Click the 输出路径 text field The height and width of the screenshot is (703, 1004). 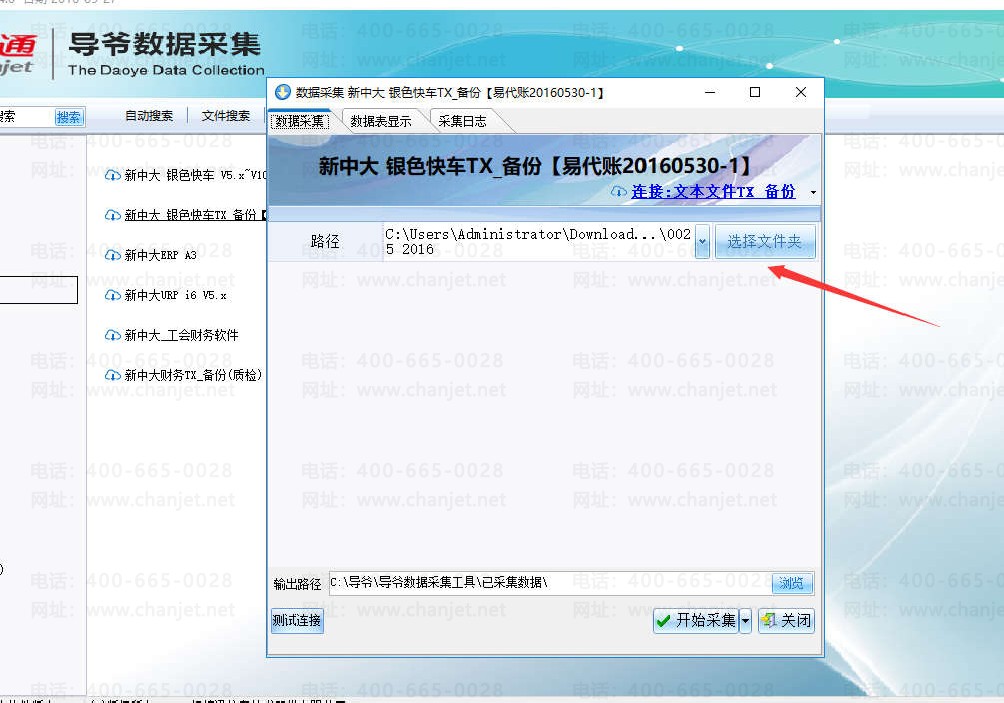550,583
